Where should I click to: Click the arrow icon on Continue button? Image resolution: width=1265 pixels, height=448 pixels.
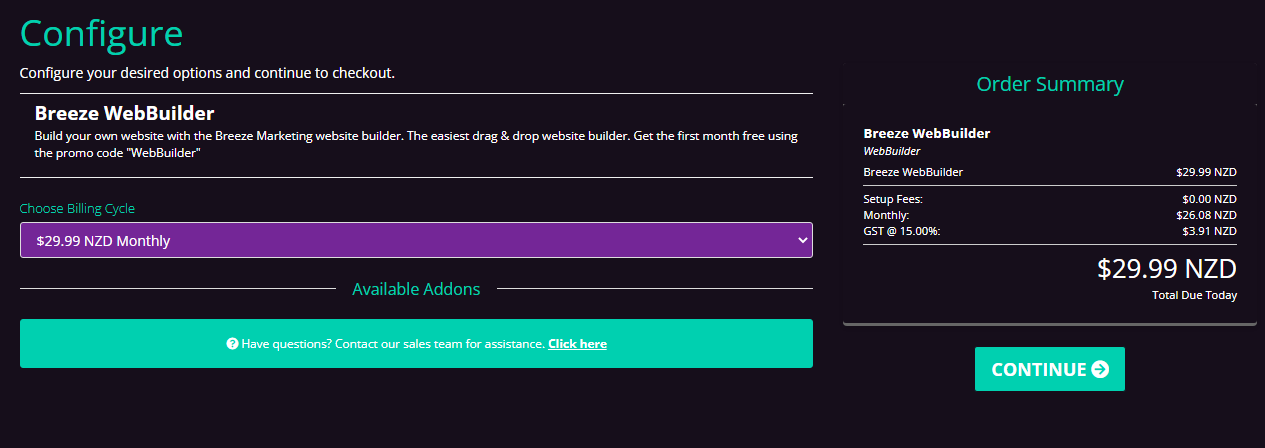coord(1100,370)
